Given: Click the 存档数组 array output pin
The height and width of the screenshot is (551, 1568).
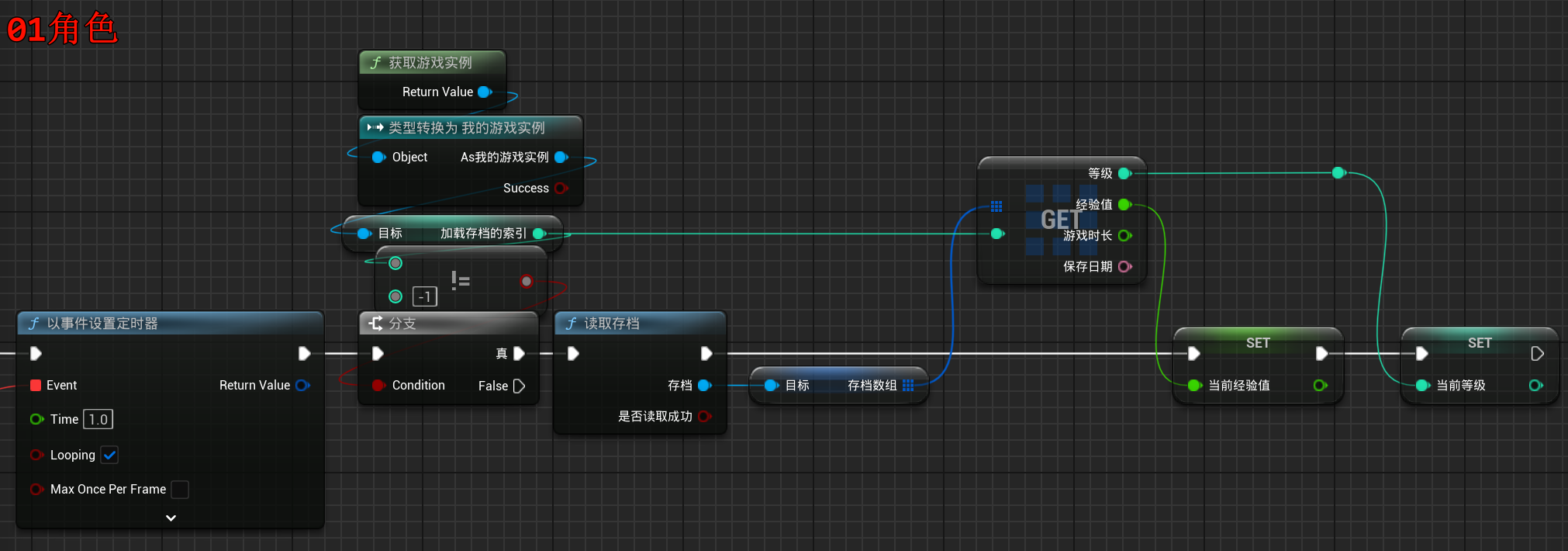Looking at the screenshot, I should coord(908,386).
